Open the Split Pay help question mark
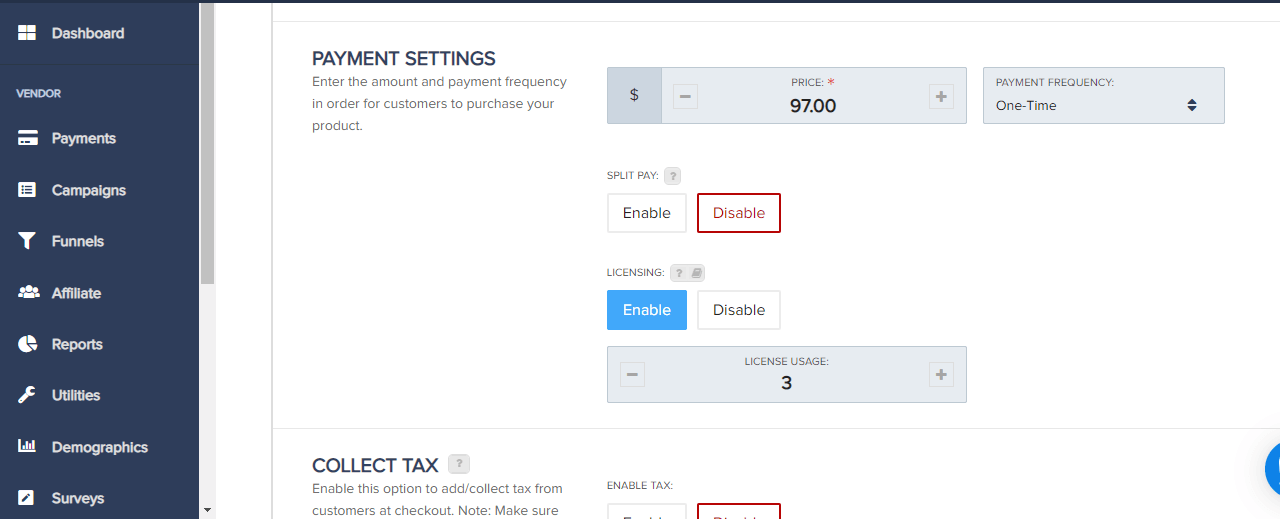This screenshot has height=519, width=1280. (673, 176)
